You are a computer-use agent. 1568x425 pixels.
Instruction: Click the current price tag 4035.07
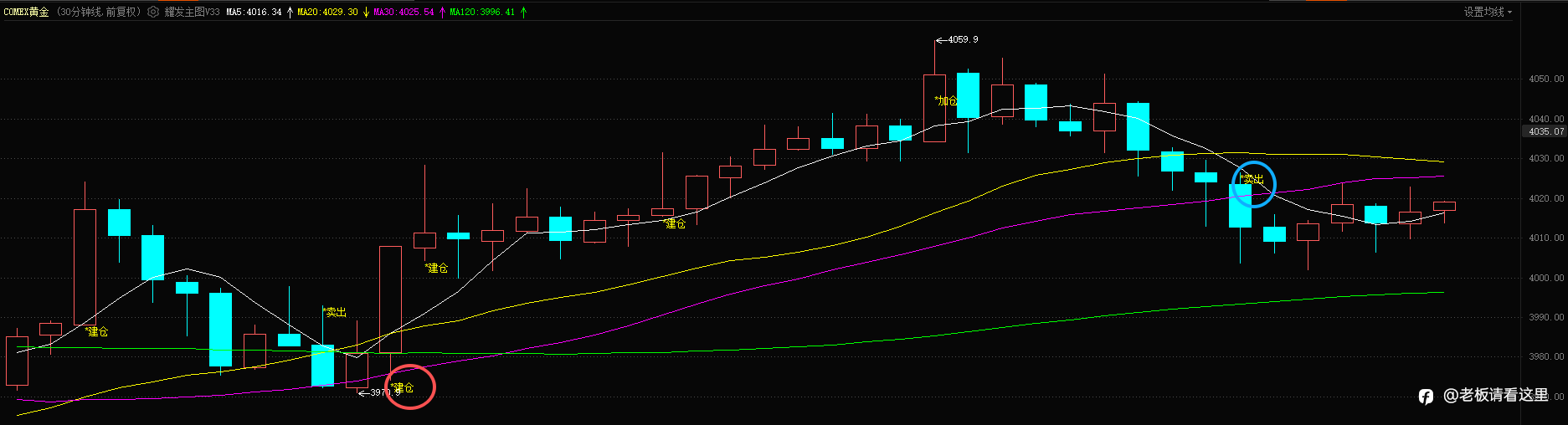coord(1545,131)
